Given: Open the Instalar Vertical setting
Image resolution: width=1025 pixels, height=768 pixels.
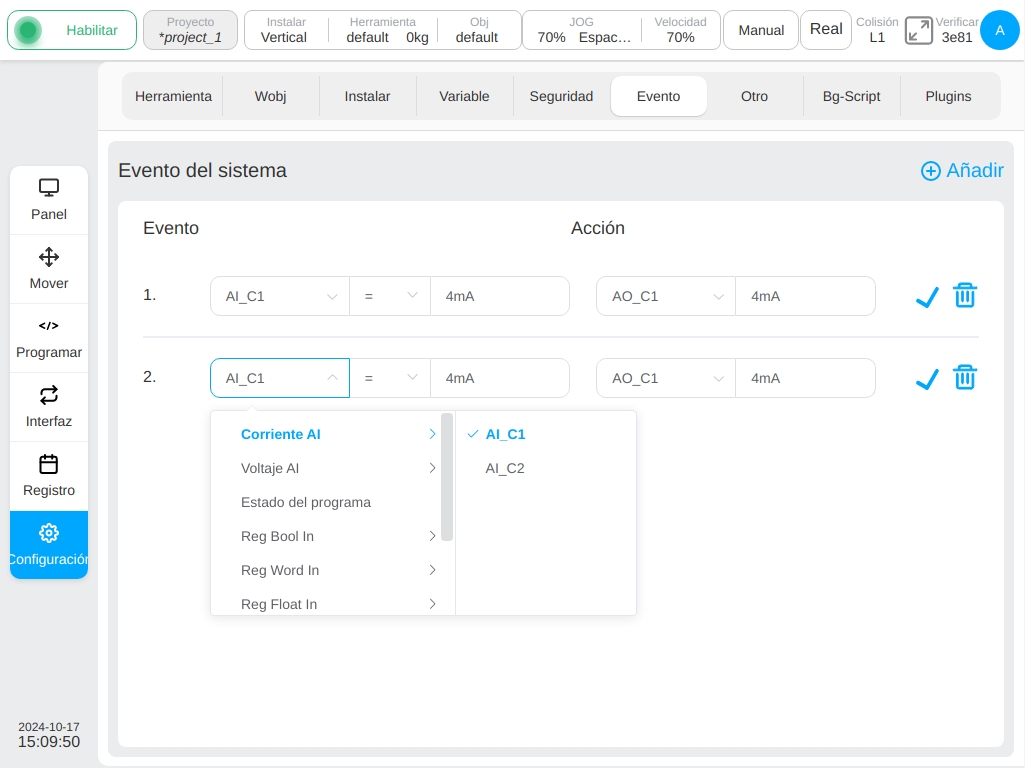Looking at the screenshot, I should point(285,30).
